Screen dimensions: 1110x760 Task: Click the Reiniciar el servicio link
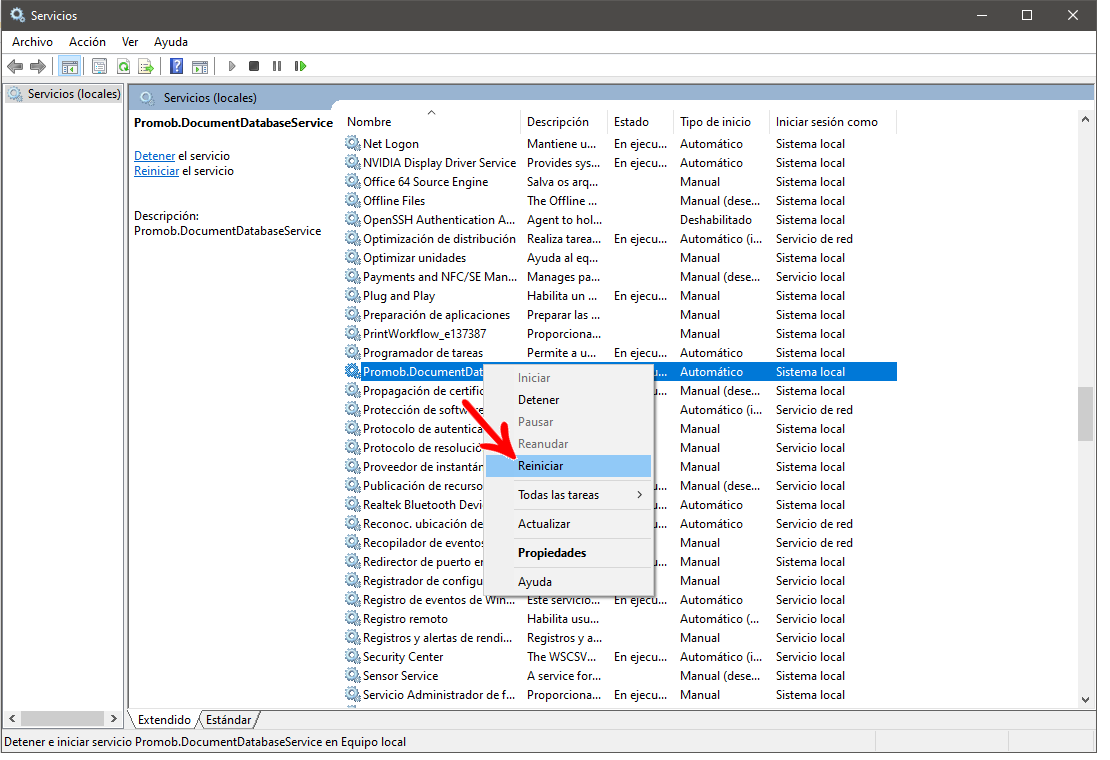point(156,171)
